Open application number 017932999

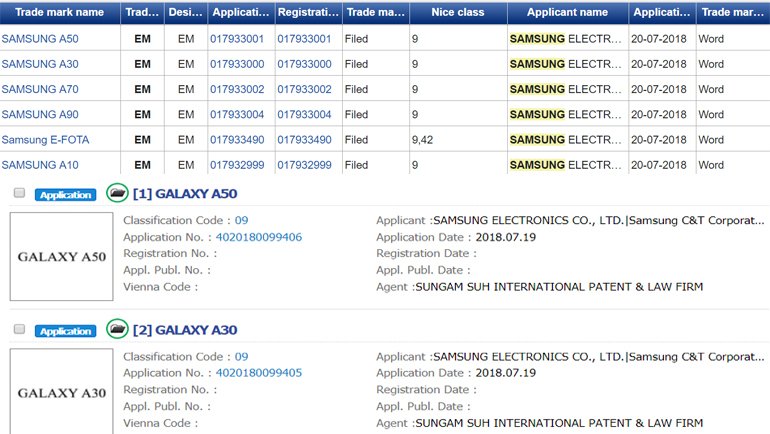point(237,165)
